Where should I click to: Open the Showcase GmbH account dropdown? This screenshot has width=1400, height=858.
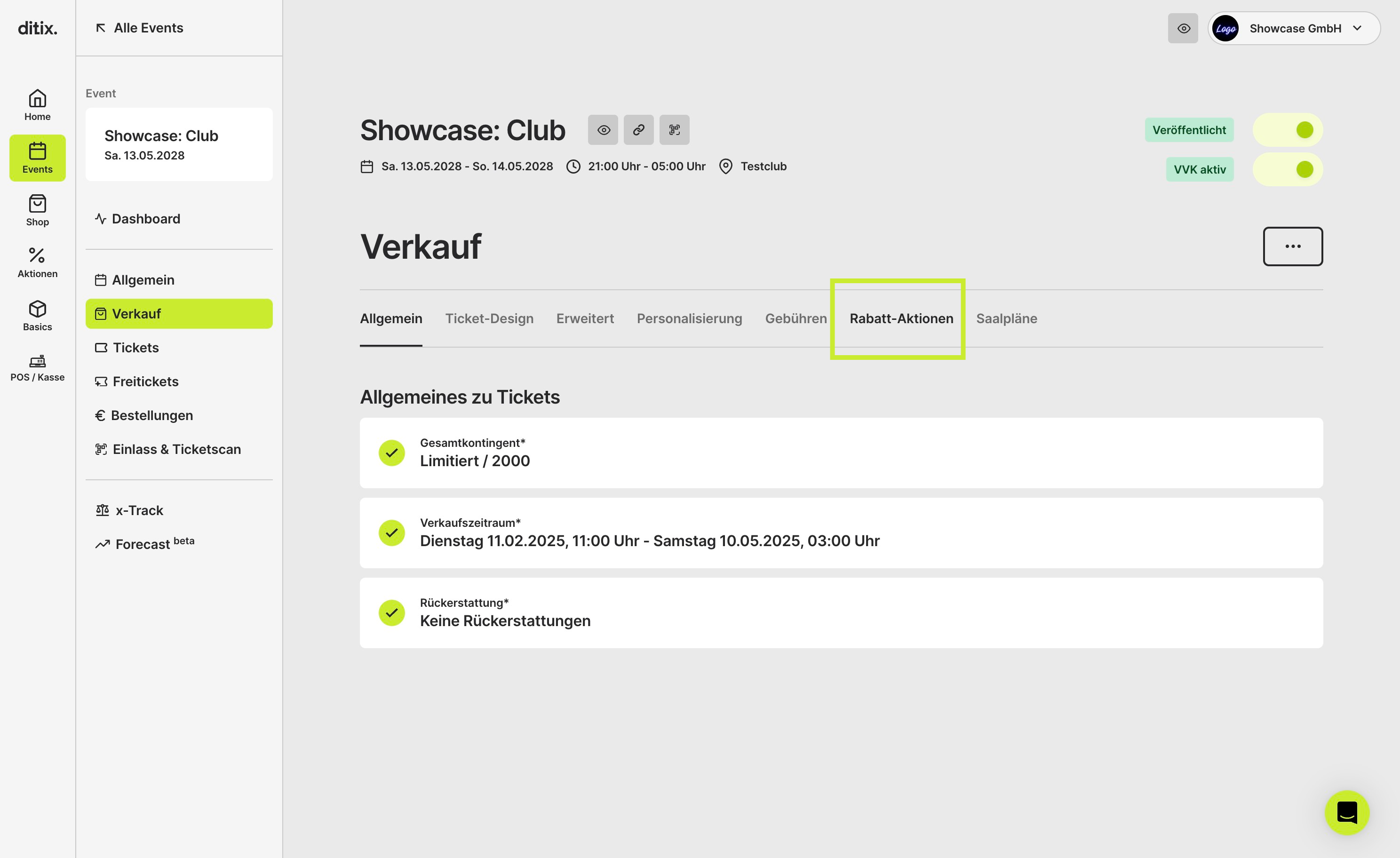click(1294, 28)
